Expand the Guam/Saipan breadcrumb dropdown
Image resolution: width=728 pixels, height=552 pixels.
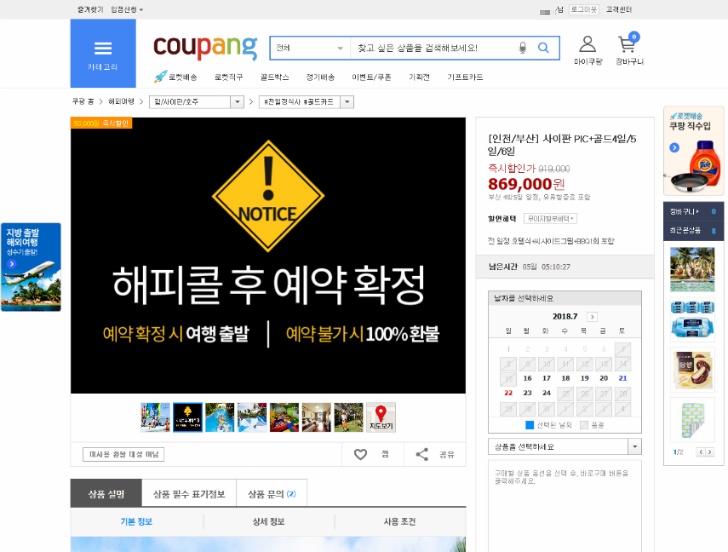(237, 102)
